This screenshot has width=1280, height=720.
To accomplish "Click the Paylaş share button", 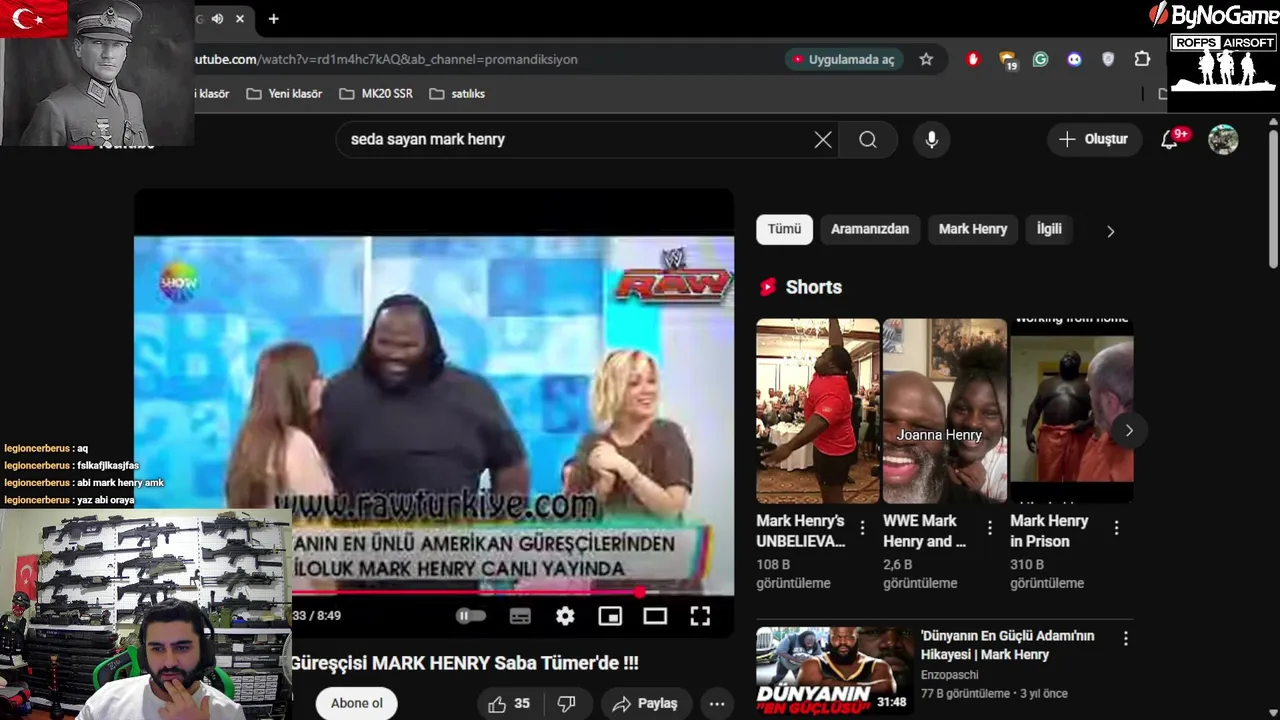I will [645, 704].
